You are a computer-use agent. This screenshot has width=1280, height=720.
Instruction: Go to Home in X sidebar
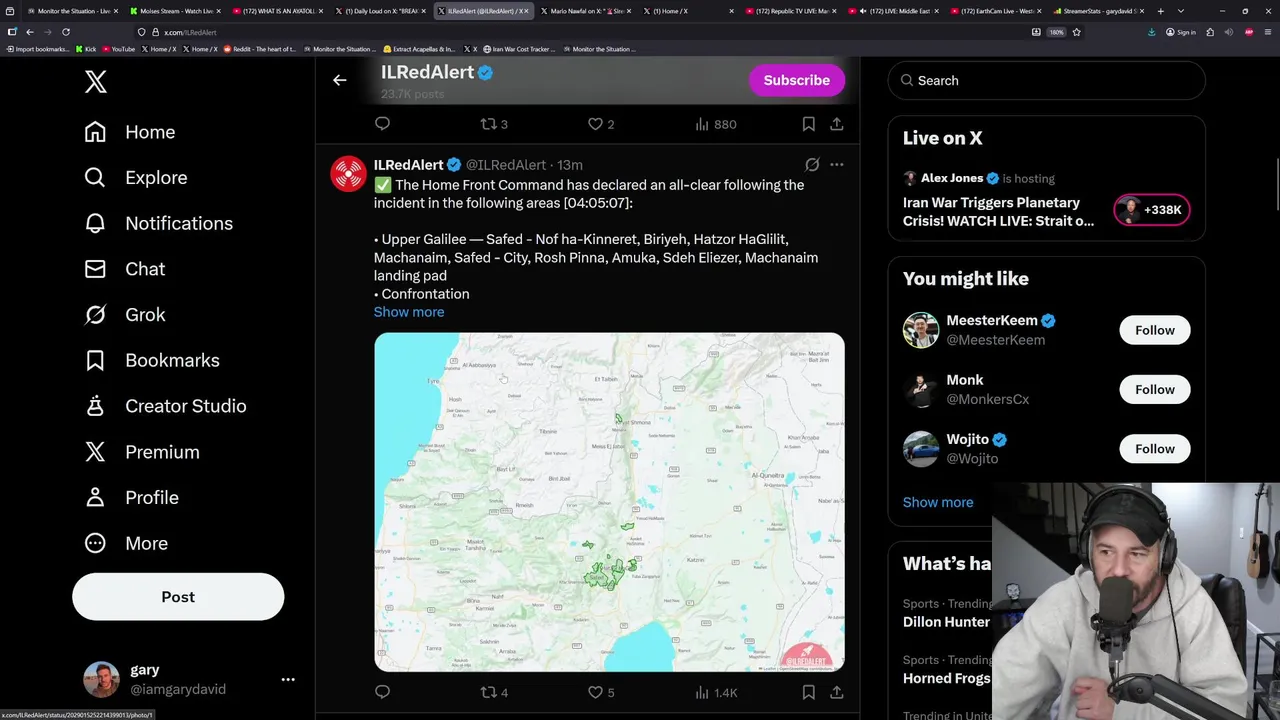pyautogui.click(x=130, y=132)
